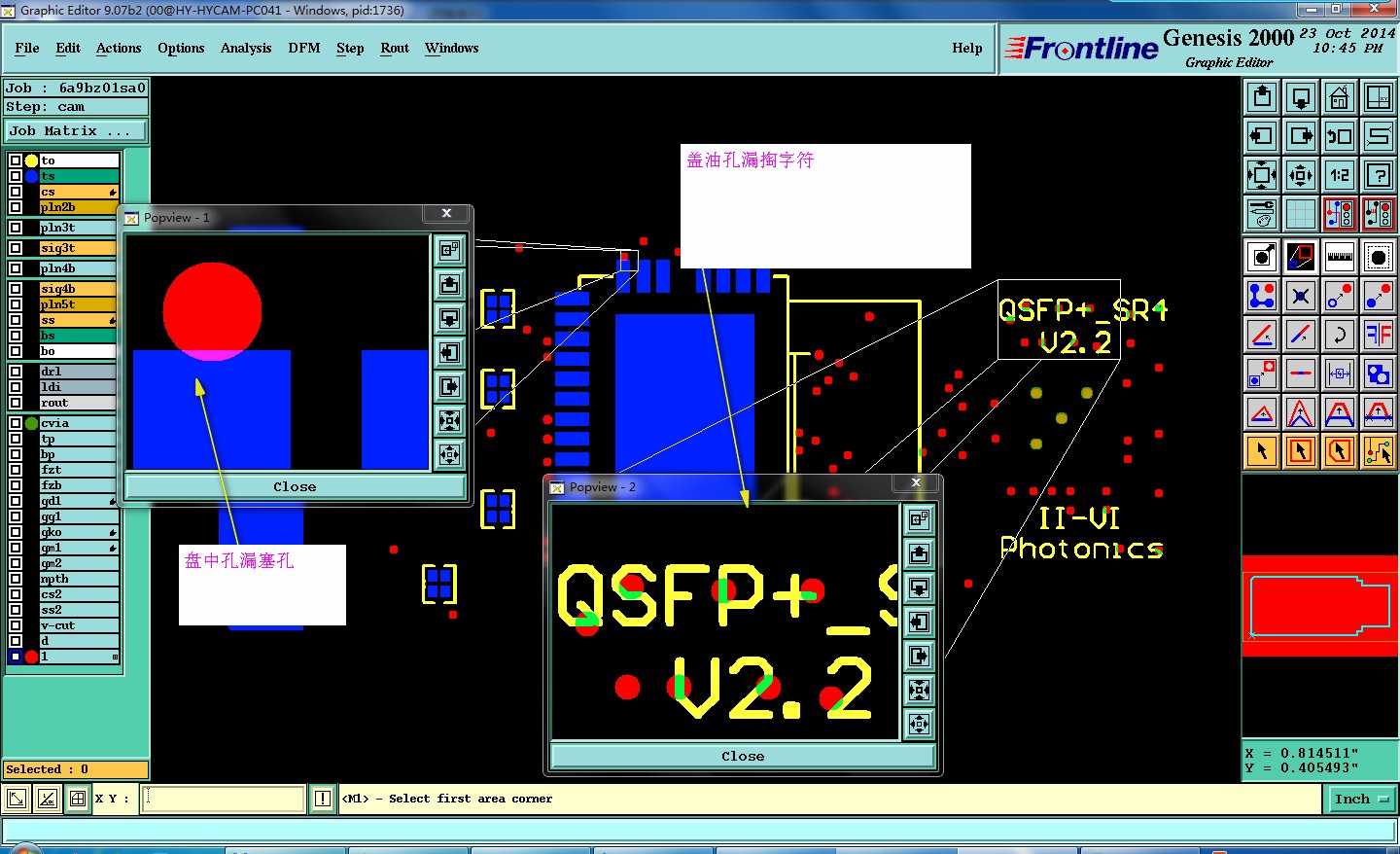Screen dimensions: 1400x854
Task: Toggle the checkbox for layer npth
Action: 16,579
